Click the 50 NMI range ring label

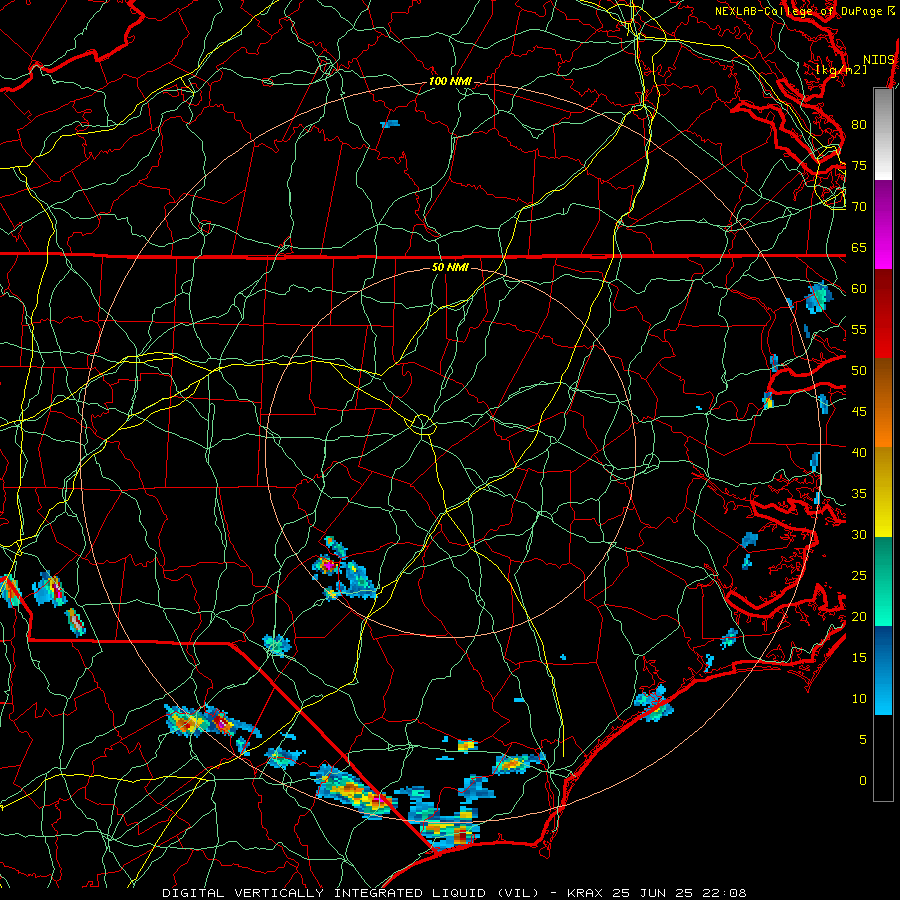click(x=450, y=267)
